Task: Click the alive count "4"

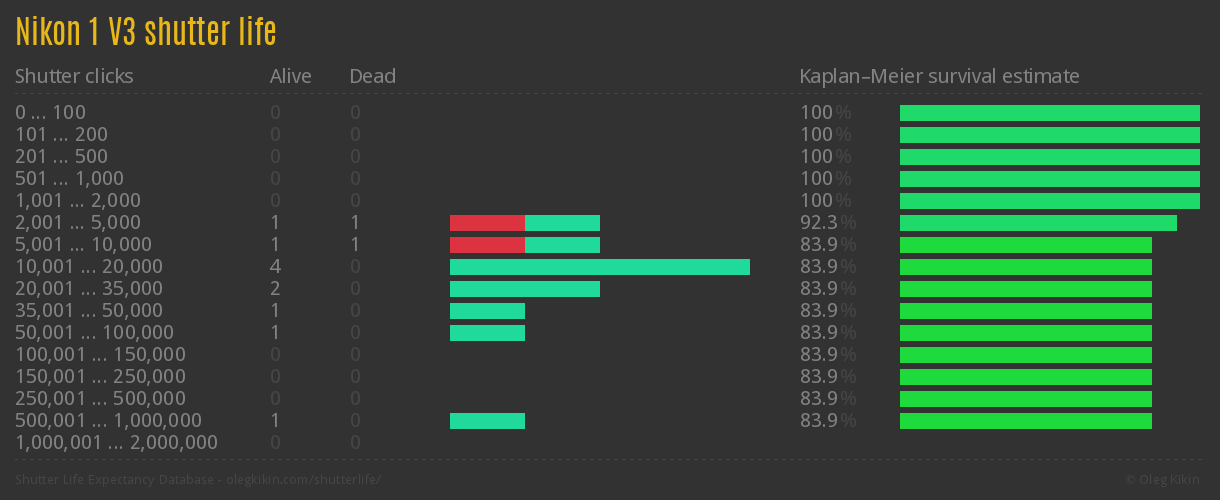Action: click(x=275, y=267)
